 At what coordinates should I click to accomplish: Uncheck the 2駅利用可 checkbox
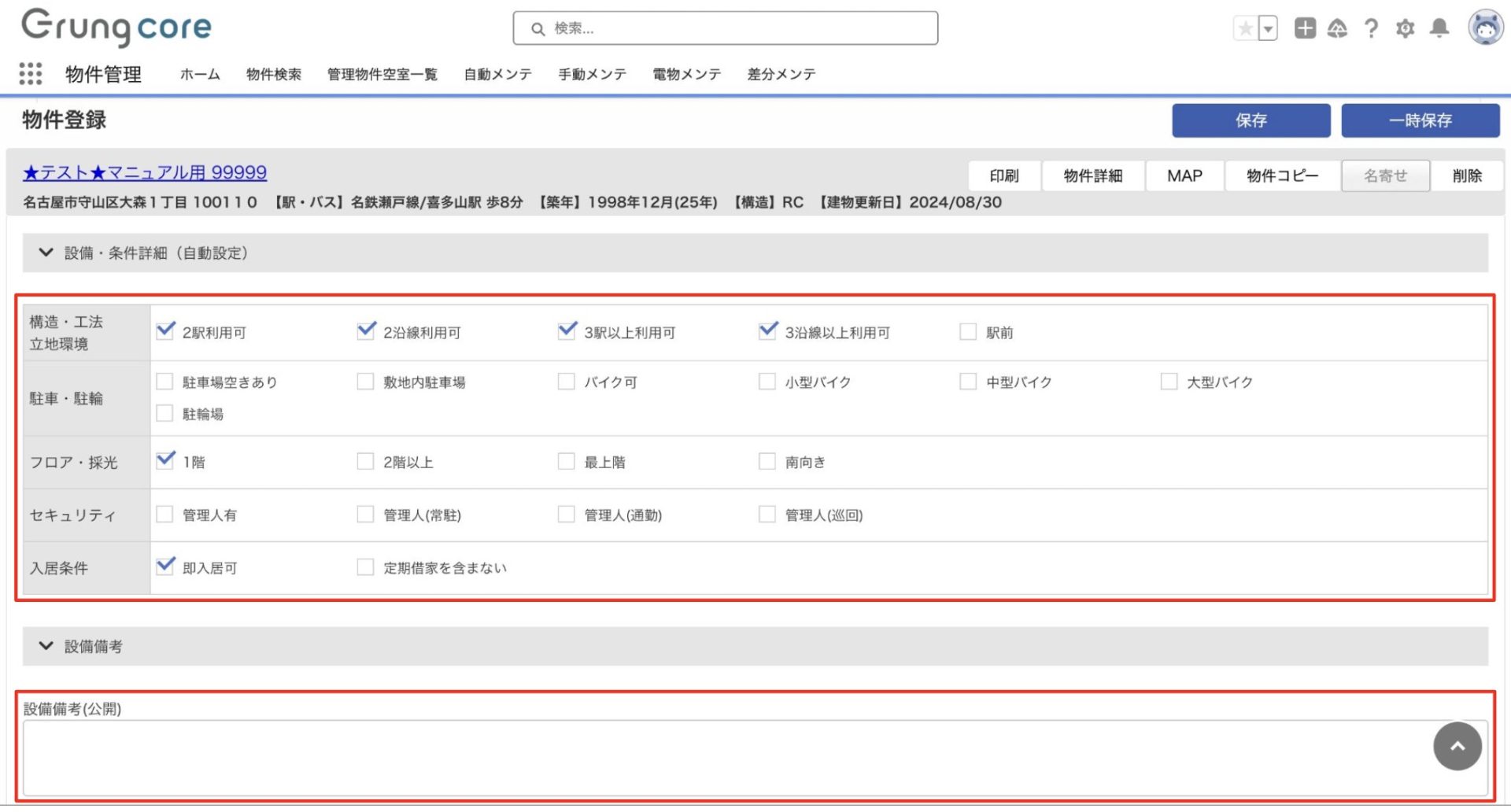click(x=165, y=332)
